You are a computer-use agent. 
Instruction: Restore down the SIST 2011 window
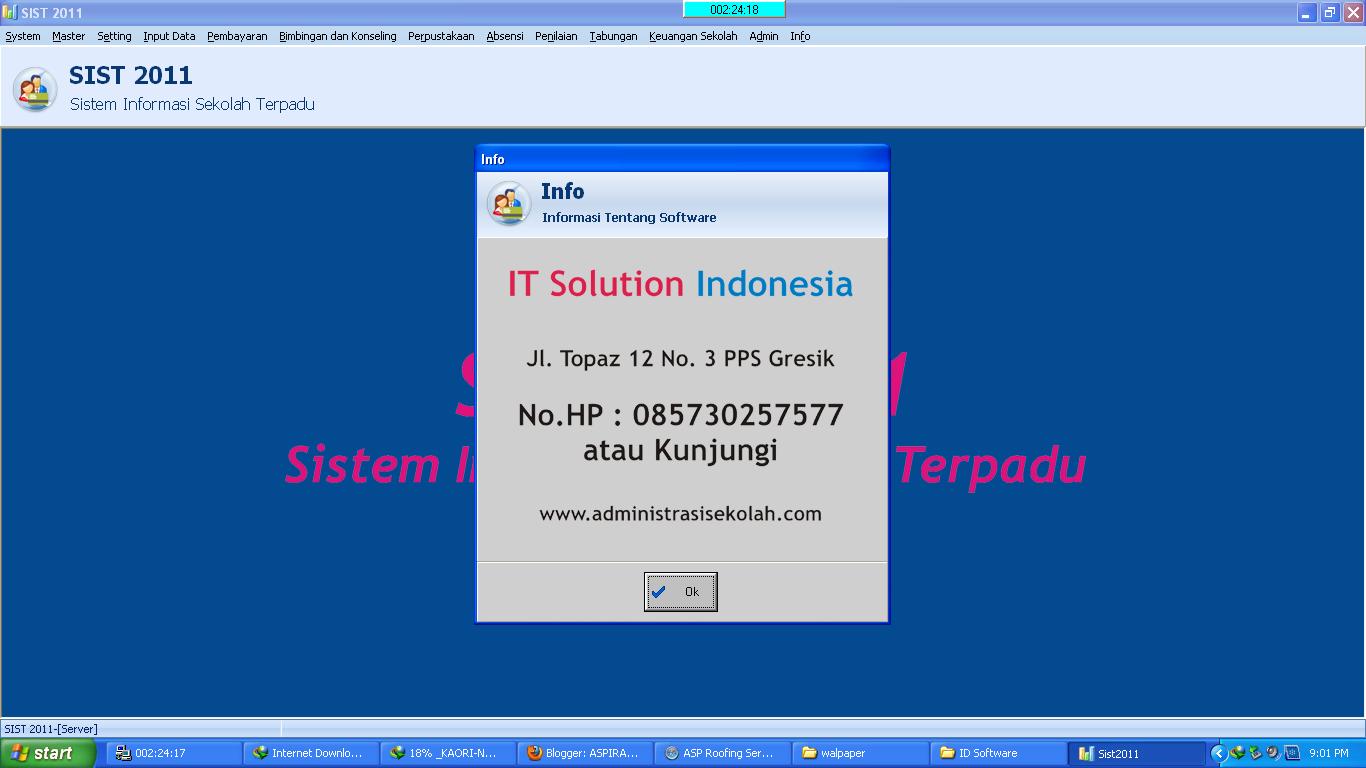(x=1330, y=12)
